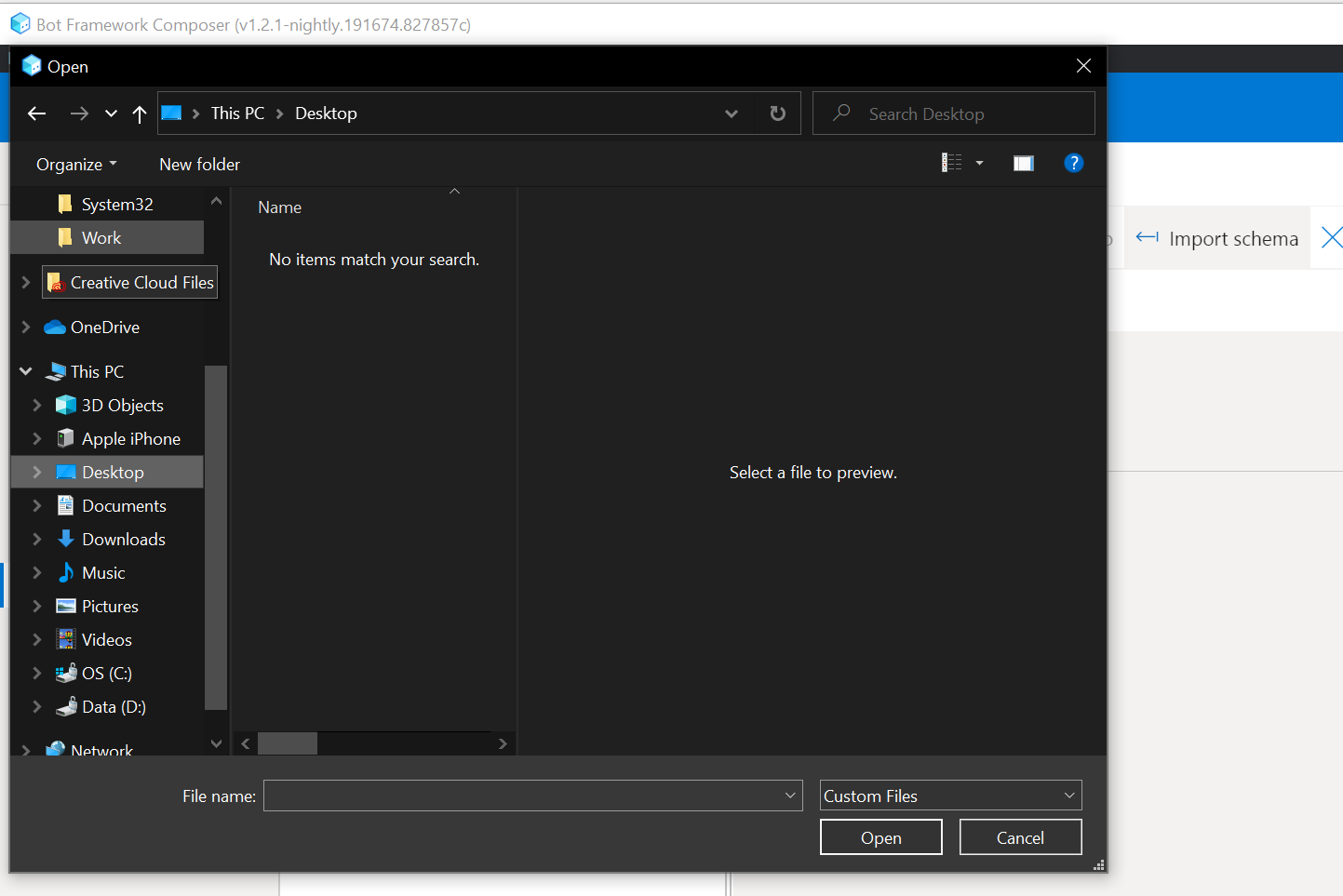1343x896 pixels.
Task: Open the address bar history dropdown
Action: (732, 114)
